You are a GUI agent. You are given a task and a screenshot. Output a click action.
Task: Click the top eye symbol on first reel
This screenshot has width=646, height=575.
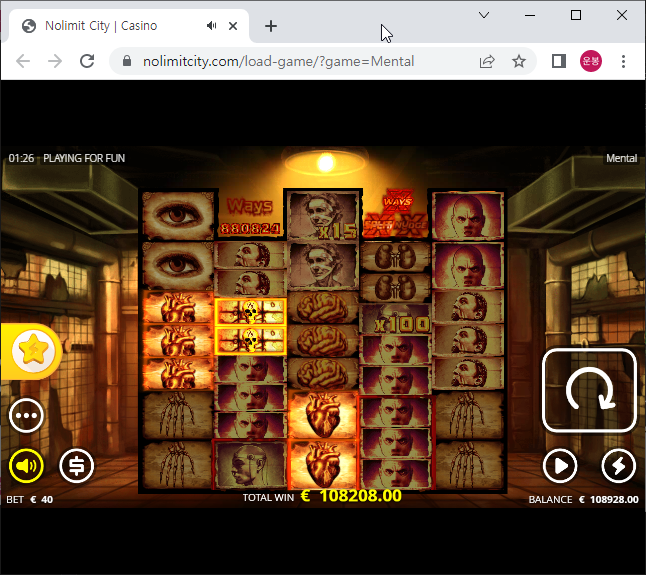pyautogui.click(x=178, y=216)
